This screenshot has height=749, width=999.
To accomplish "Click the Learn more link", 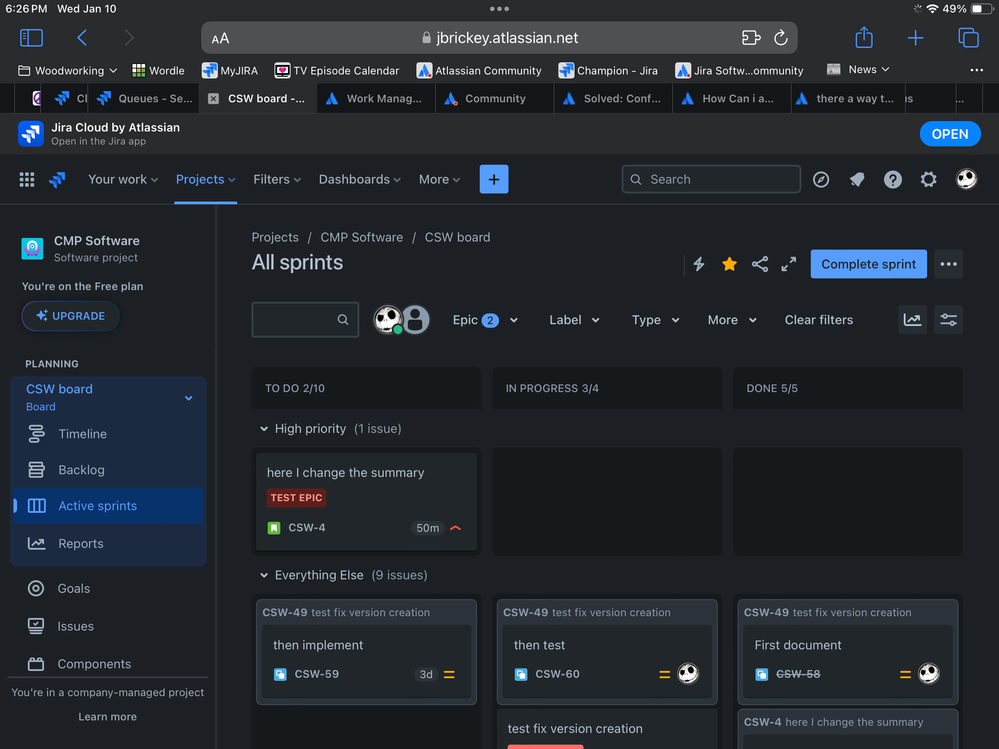I will point(108,717).
